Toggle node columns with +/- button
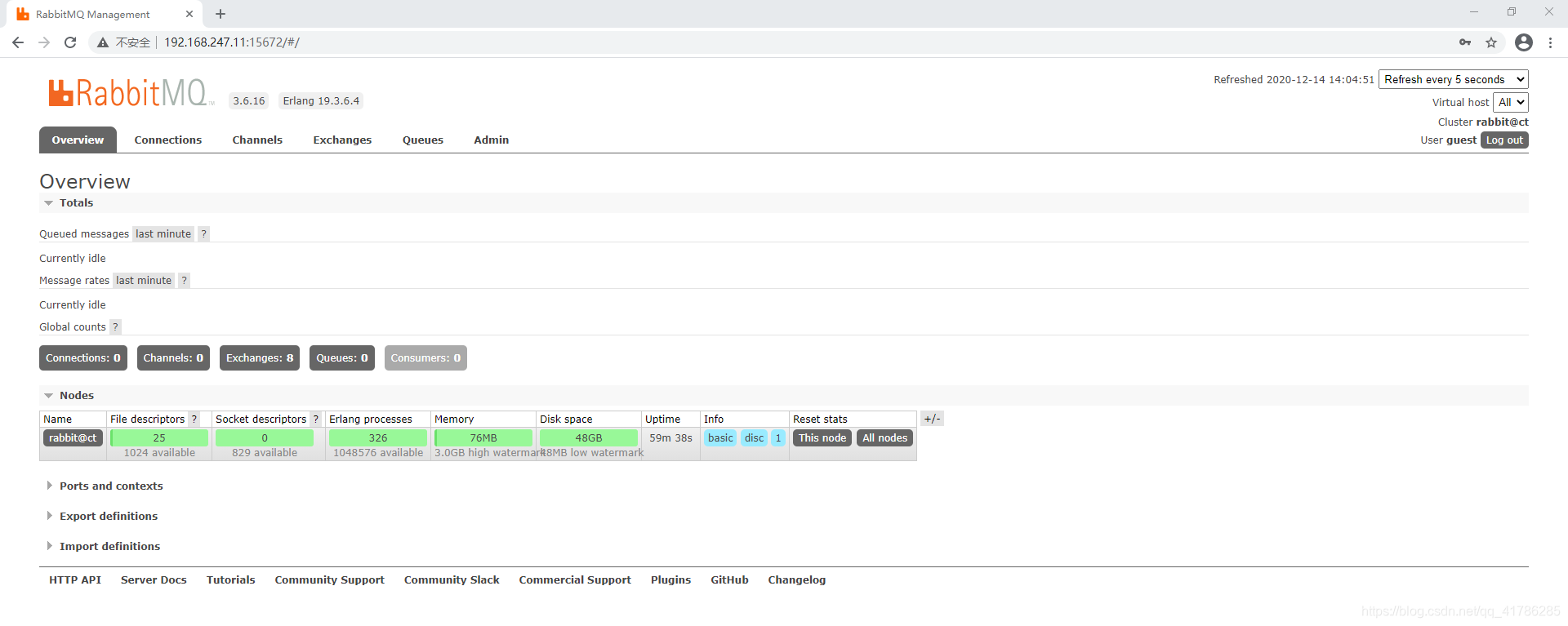The height and width of the screenshot is (626, 1568). point(933,419)
